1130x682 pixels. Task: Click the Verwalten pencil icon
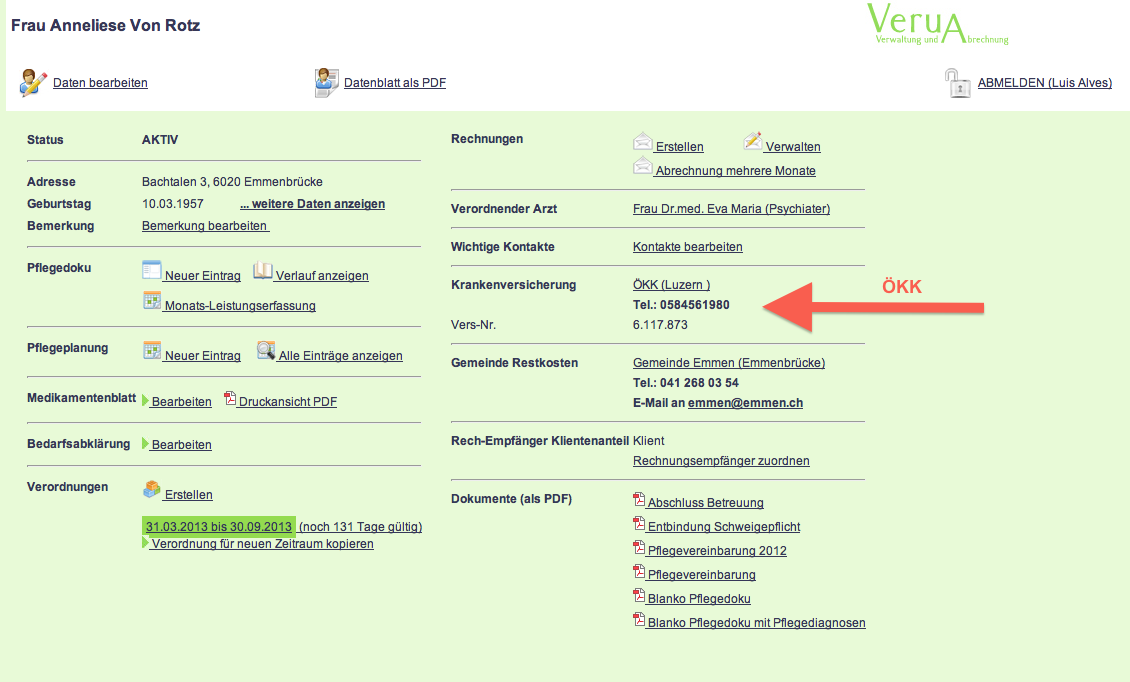coord(753,142)
